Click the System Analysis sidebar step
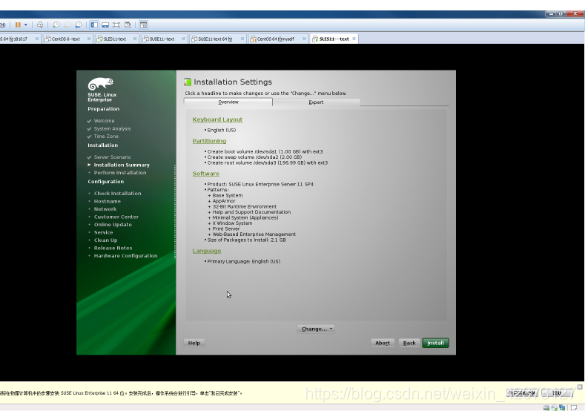The height and width of the screenshot is (412, 586). click(x=112, y=129)
